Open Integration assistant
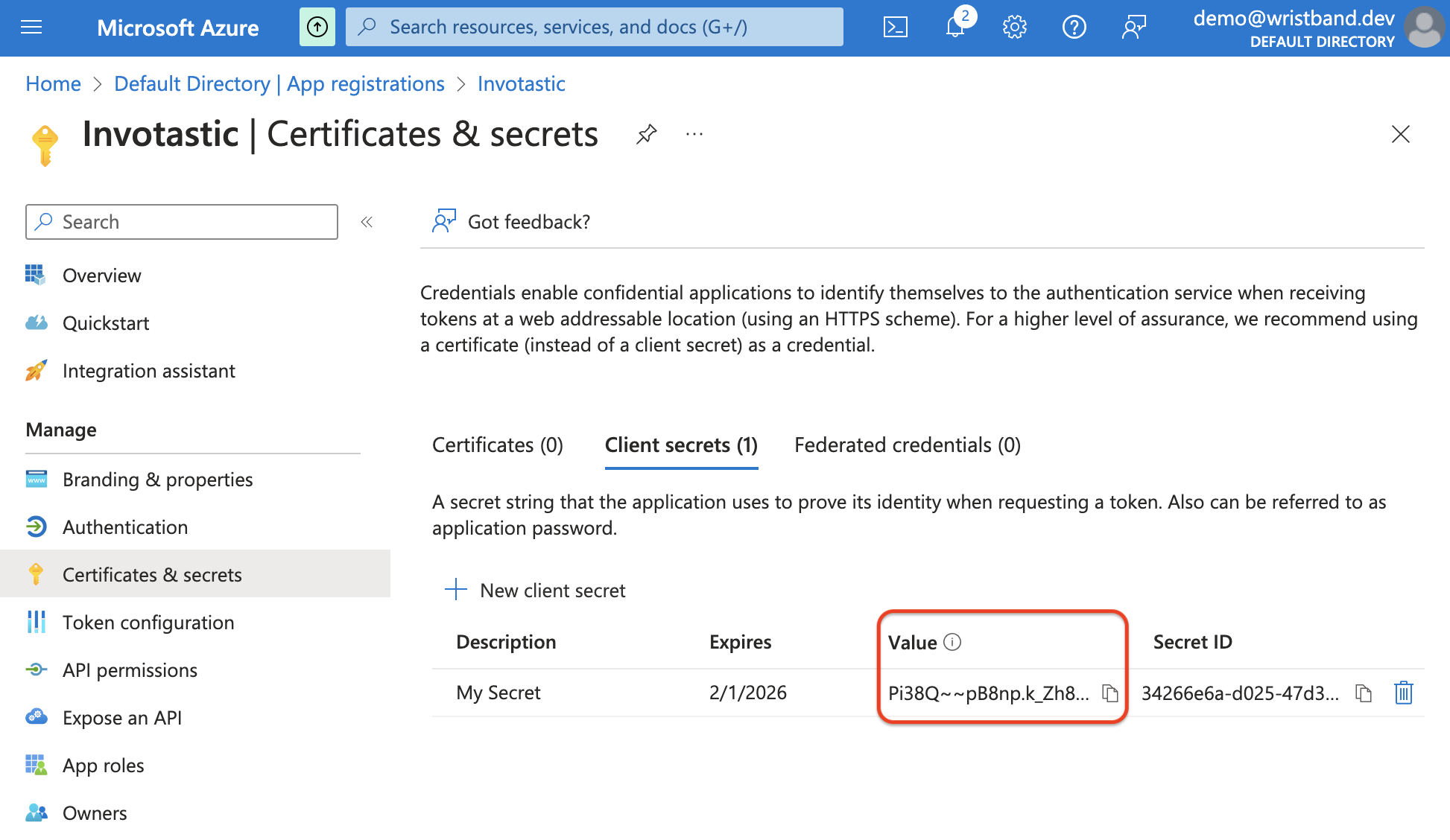This screenshot has height=840, width=1450. [149, 371]
